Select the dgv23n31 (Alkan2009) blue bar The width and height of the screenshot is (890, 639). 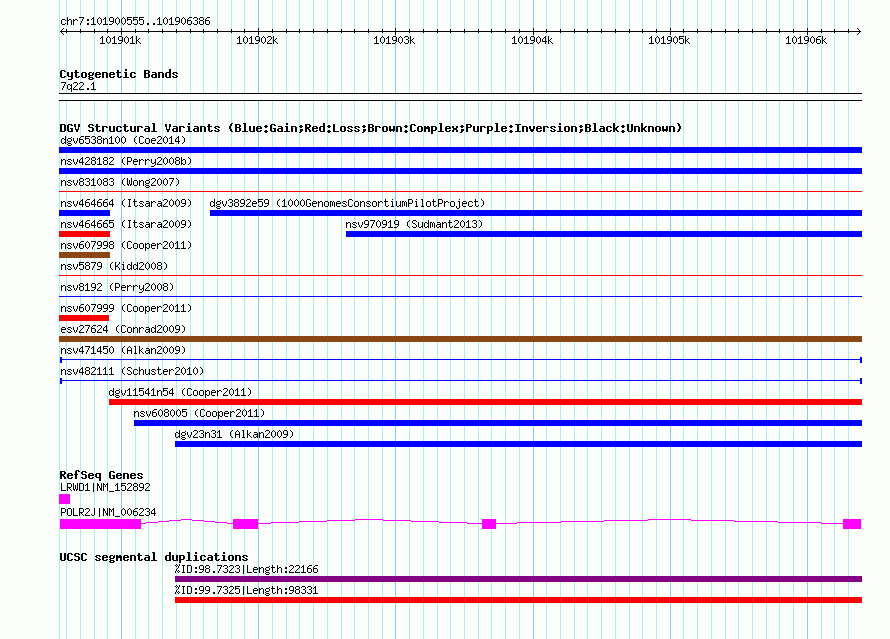(518, 444)
